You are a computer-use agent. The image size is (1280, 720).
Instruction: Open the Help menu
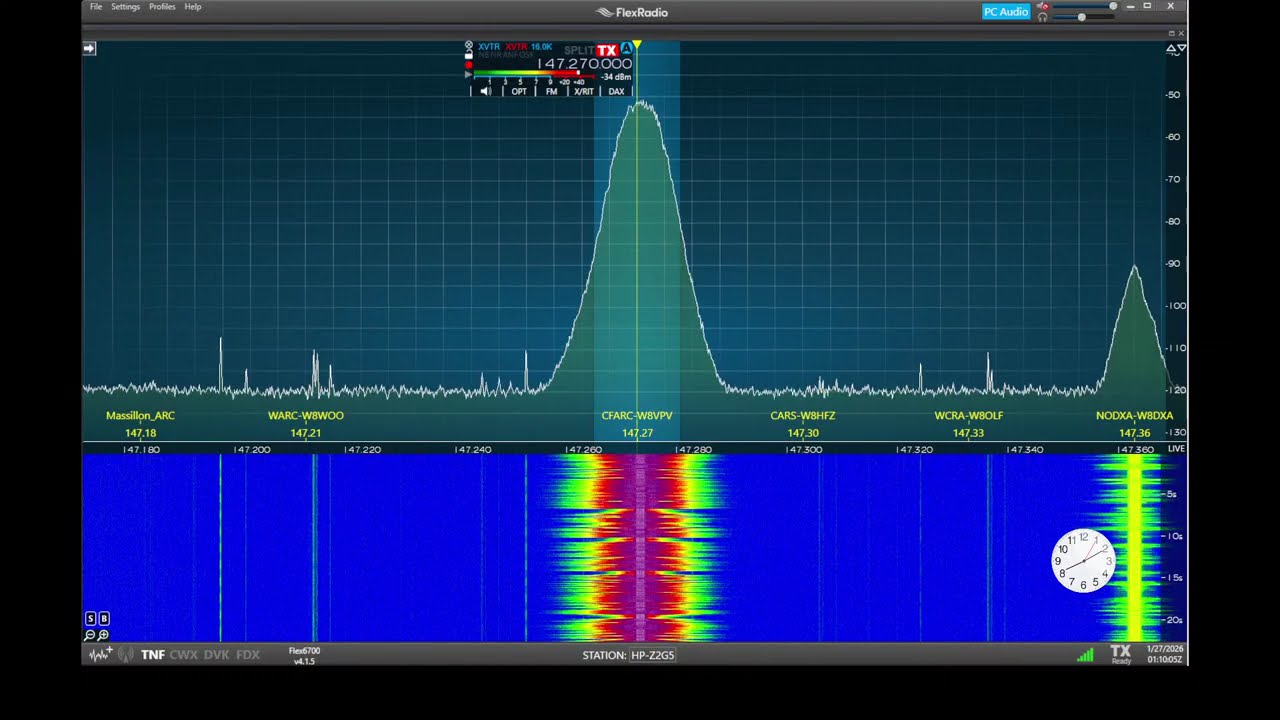pos(193,7)
